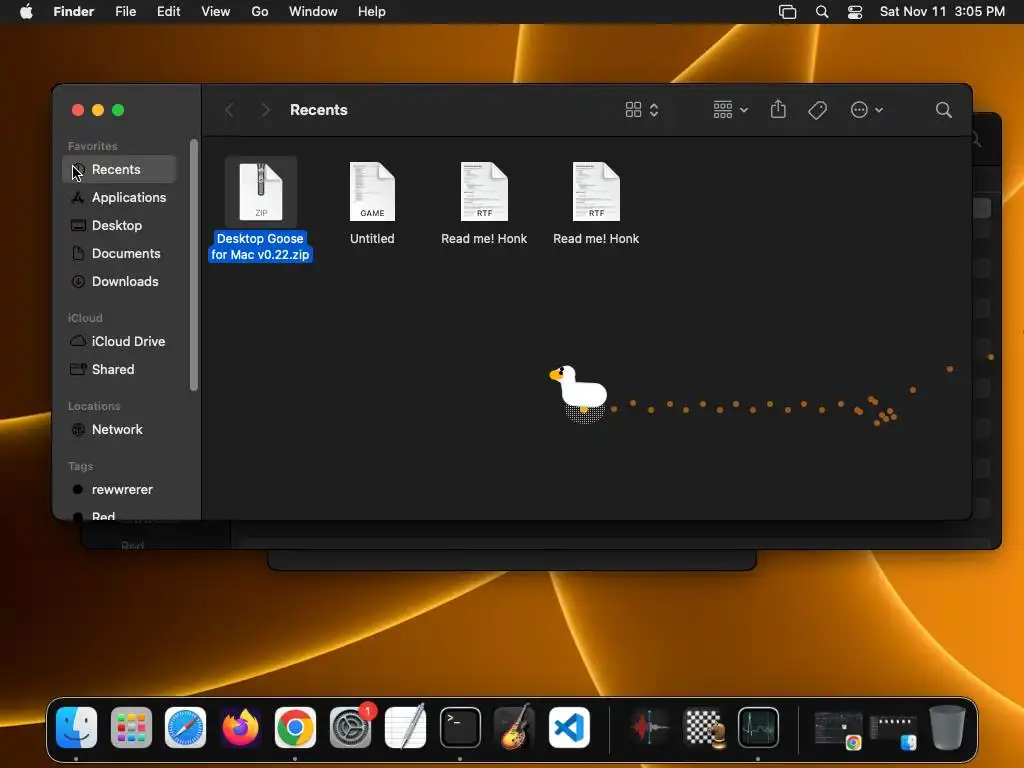Launch Firefox from the Dock

240,727
